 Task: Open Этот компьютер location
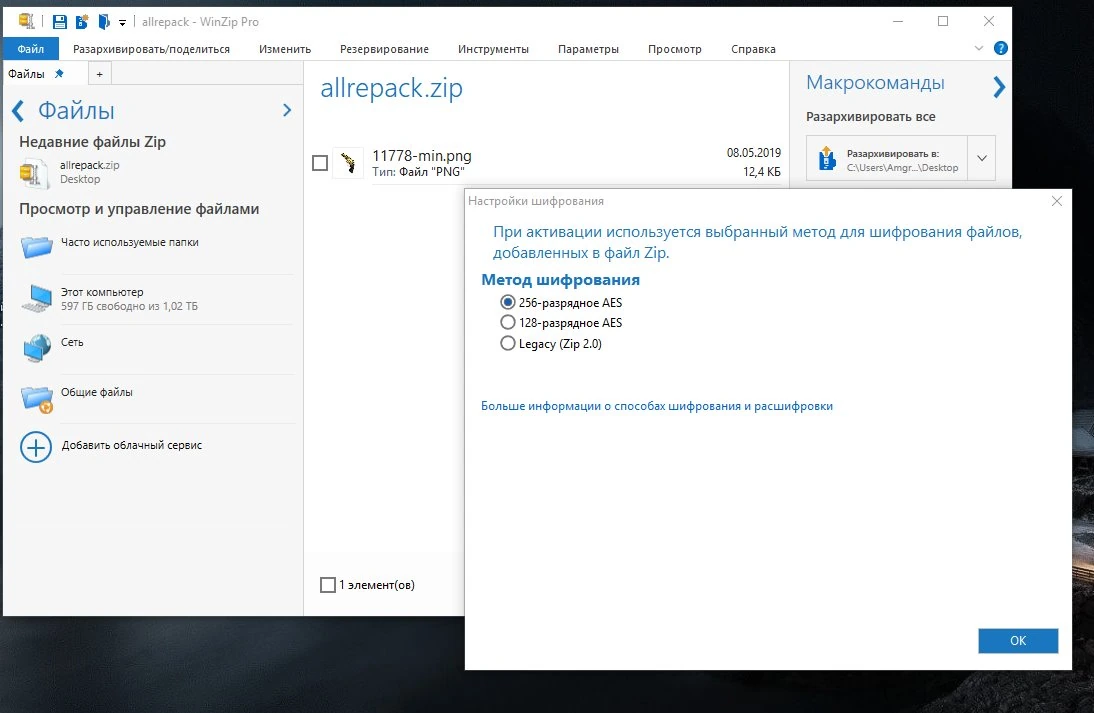(x=129, y=299)
